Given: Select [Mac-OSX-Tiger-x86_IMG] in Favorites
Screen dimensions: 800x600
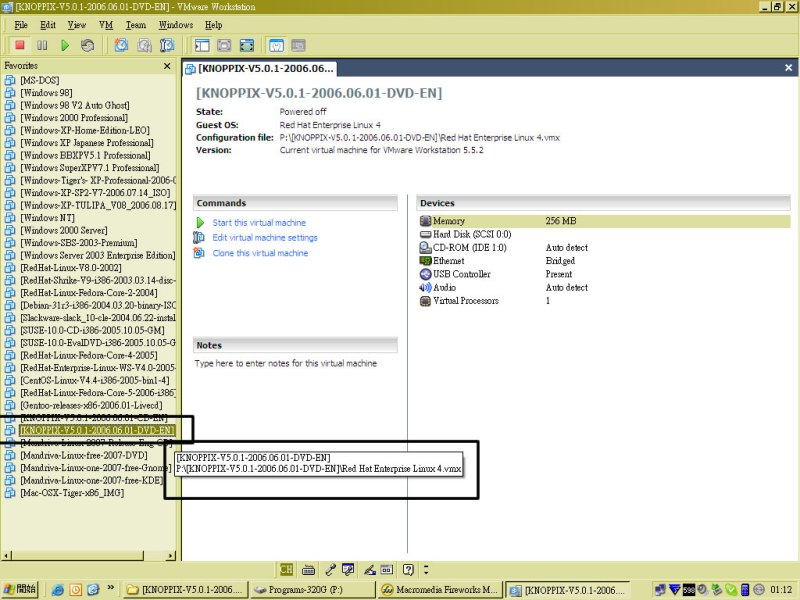Looking at the screenshot, I should [x=72, y=493].
